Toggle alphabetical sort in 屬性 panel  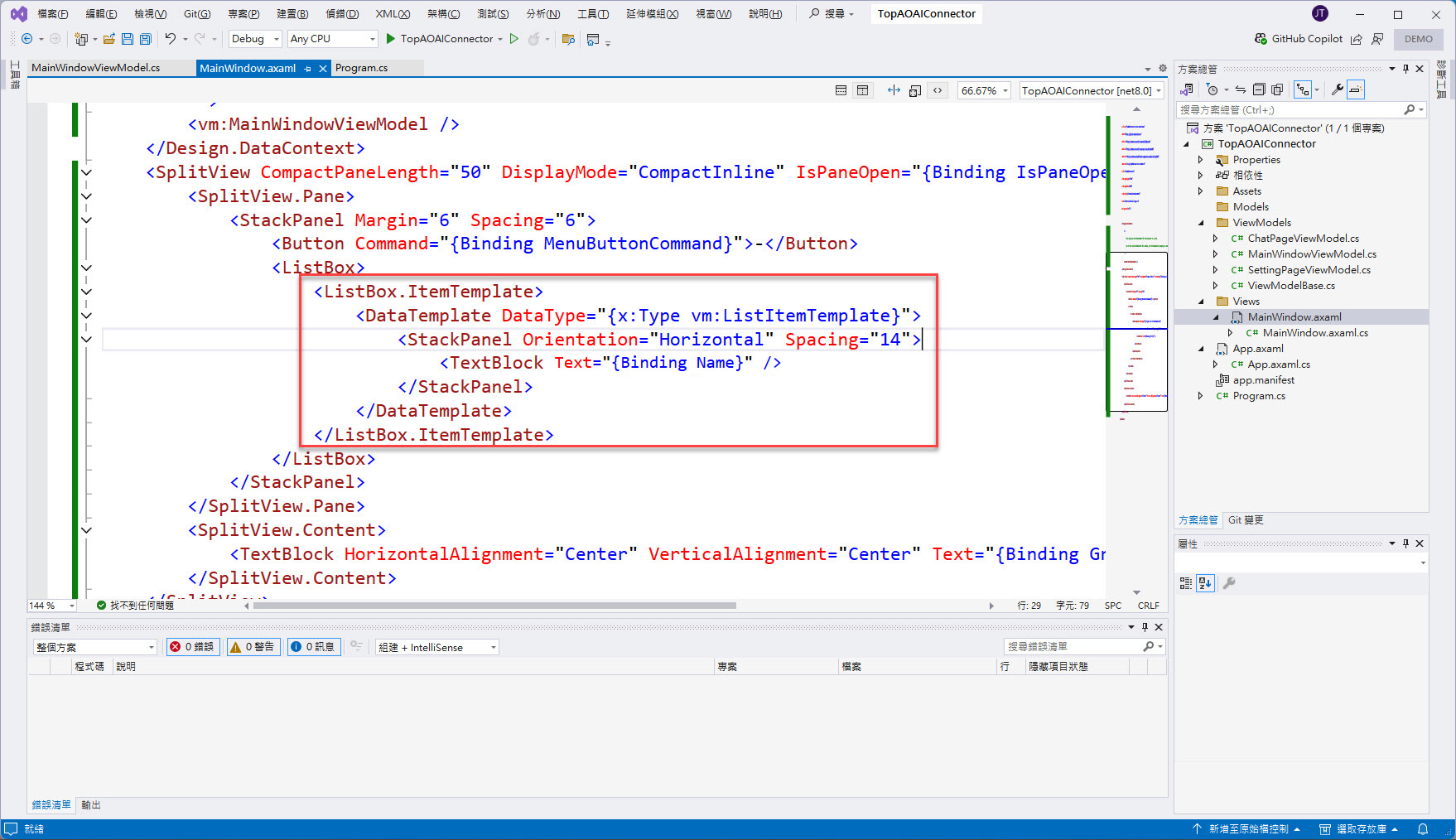[x=1205, y=583]
